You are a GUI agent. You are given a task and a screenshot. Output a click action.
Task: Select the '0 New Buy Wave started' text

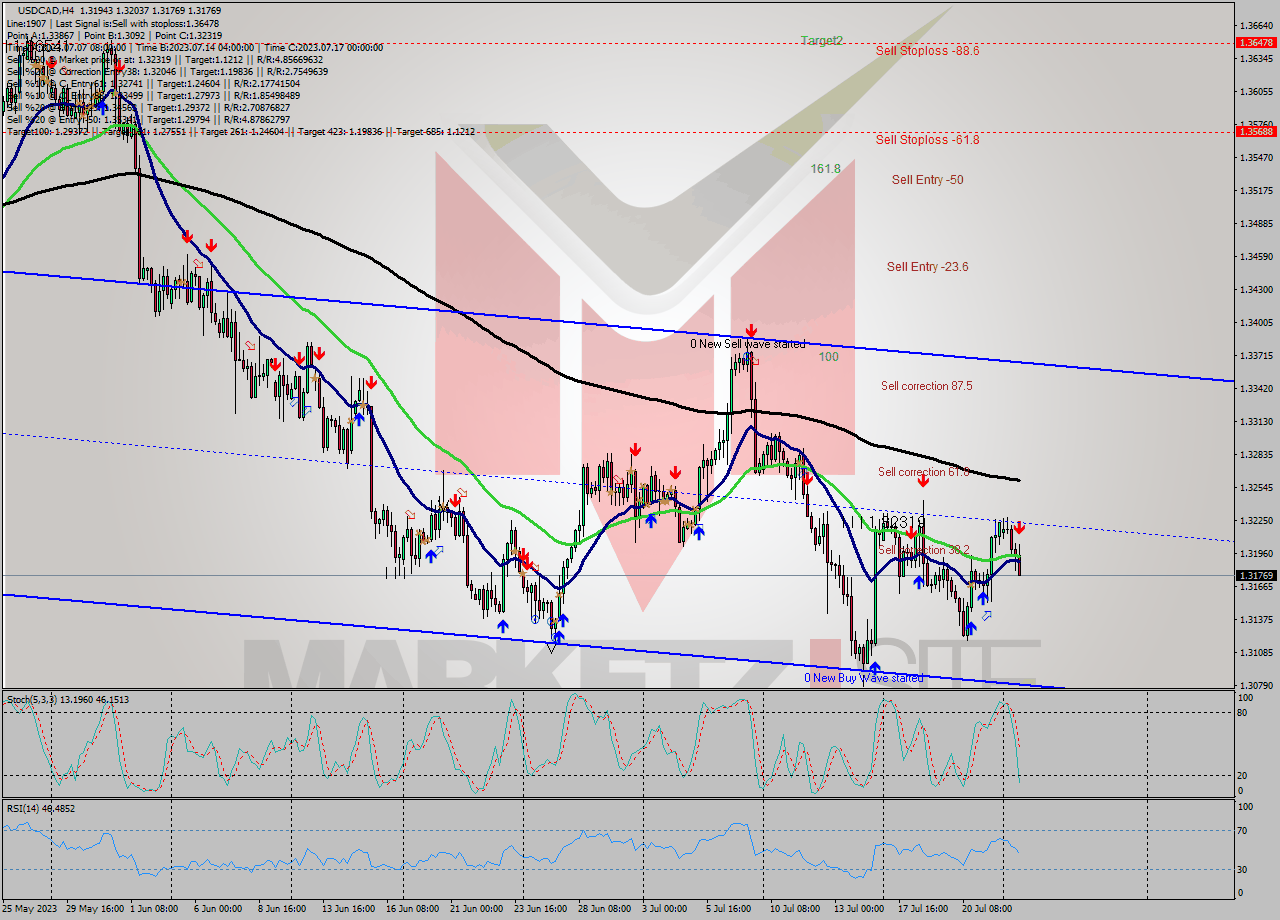click(x=864, y=678)
